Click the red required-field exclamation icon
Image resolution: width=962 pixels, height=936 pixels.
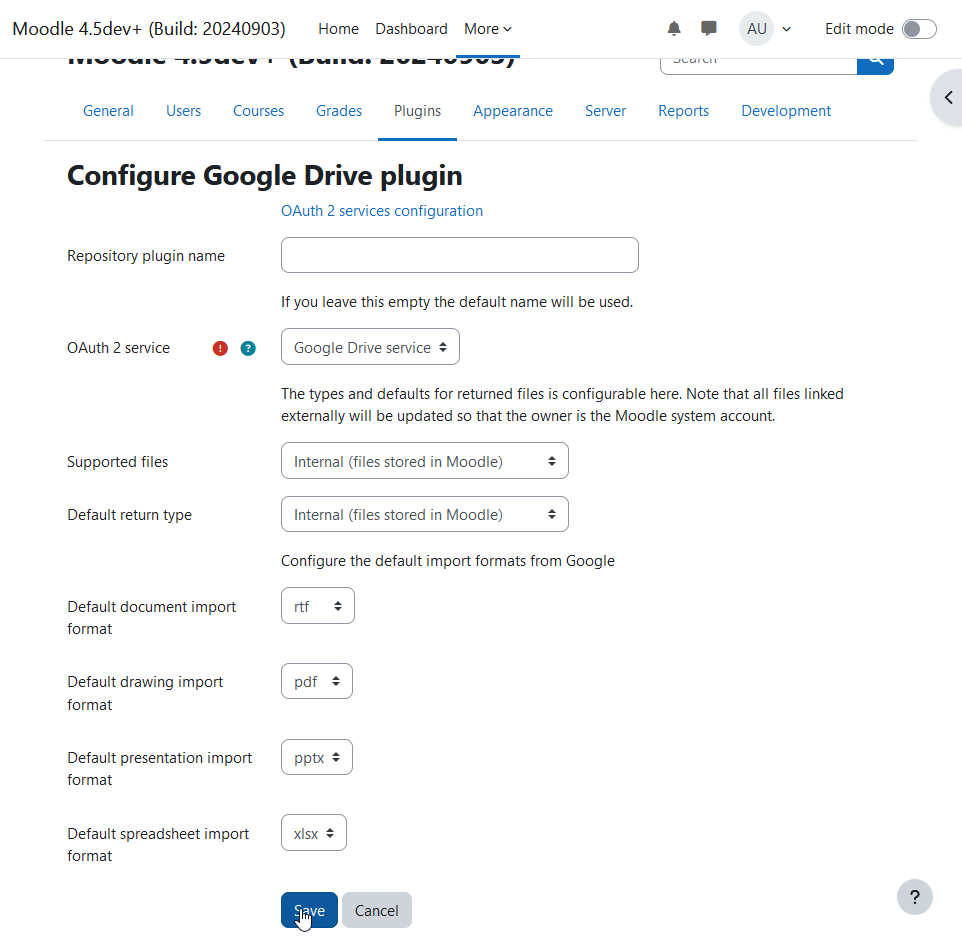point(220,348)
